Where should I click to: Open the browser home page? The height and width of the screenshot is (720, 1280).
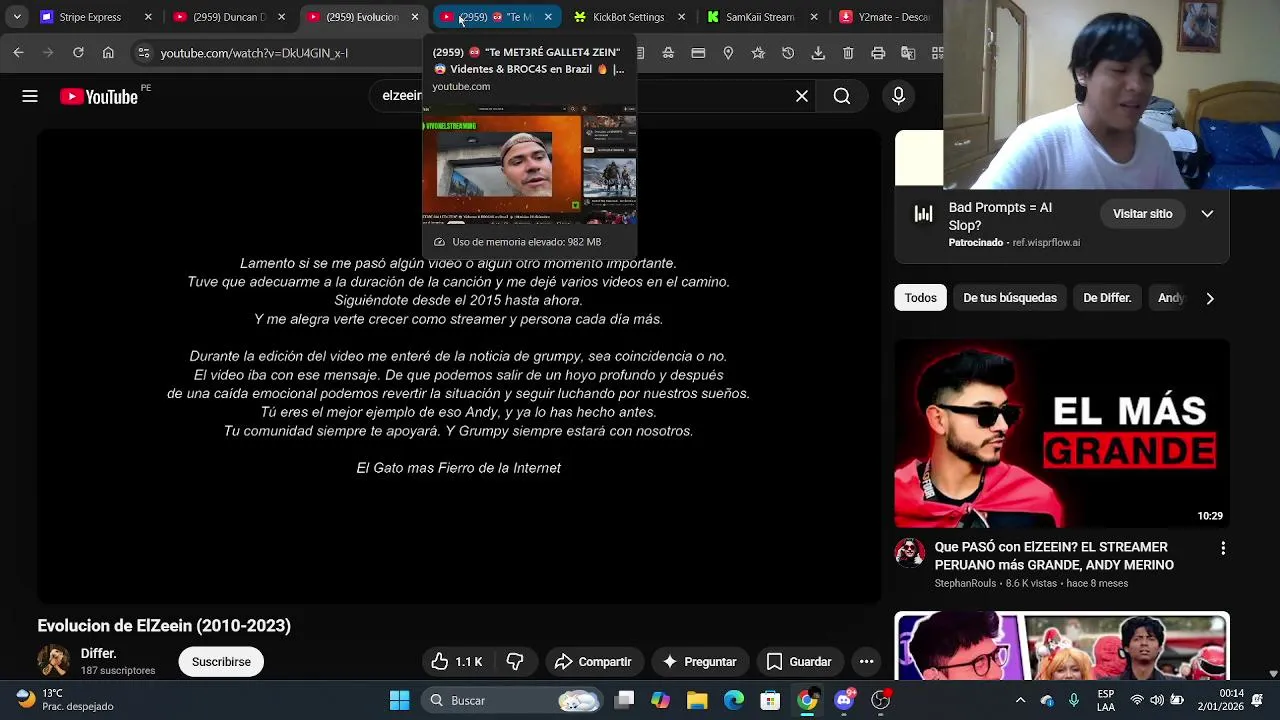(108, 53)
